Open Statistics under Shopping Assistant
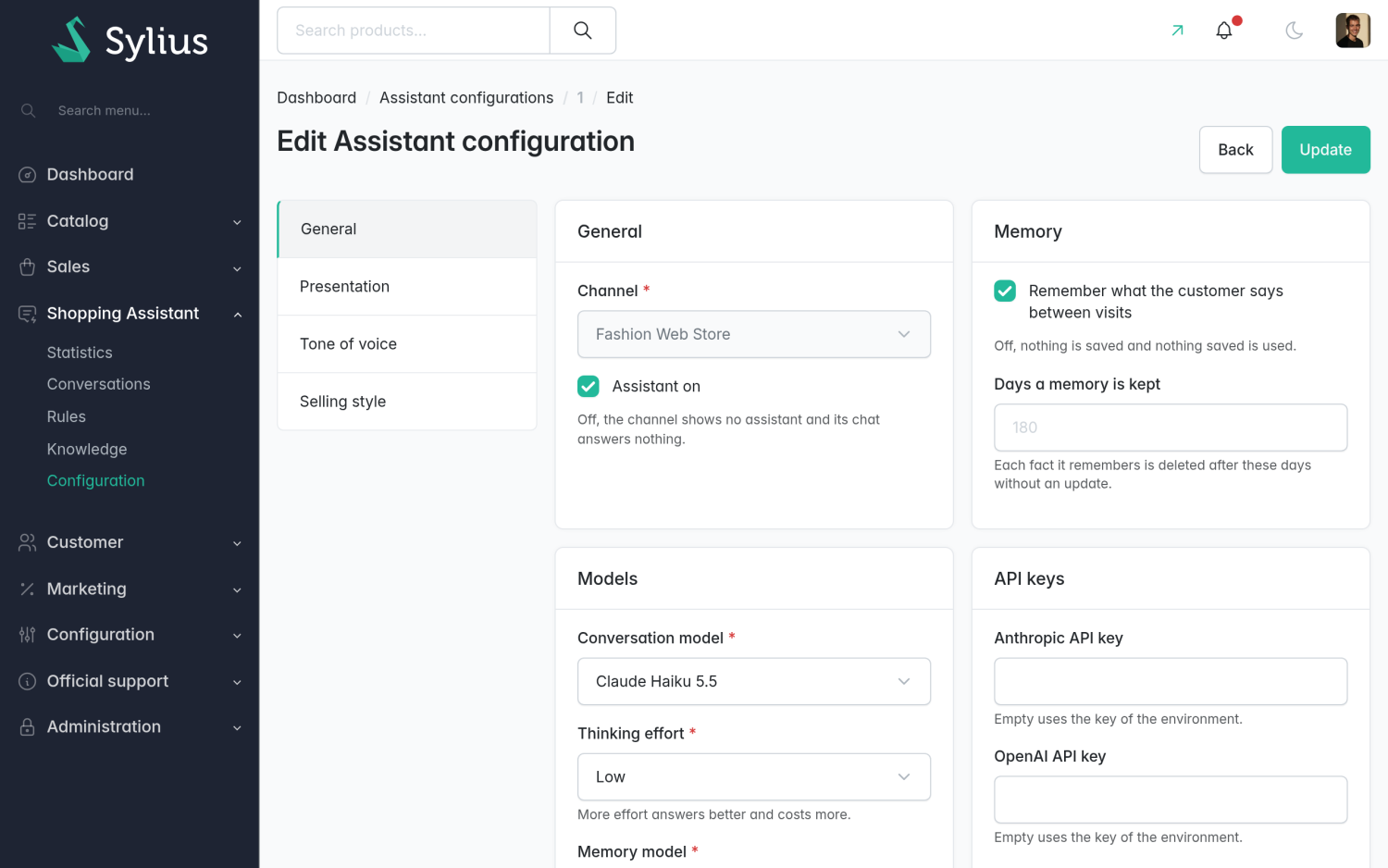The image size is (1388, 868). (x=80, y=353)
